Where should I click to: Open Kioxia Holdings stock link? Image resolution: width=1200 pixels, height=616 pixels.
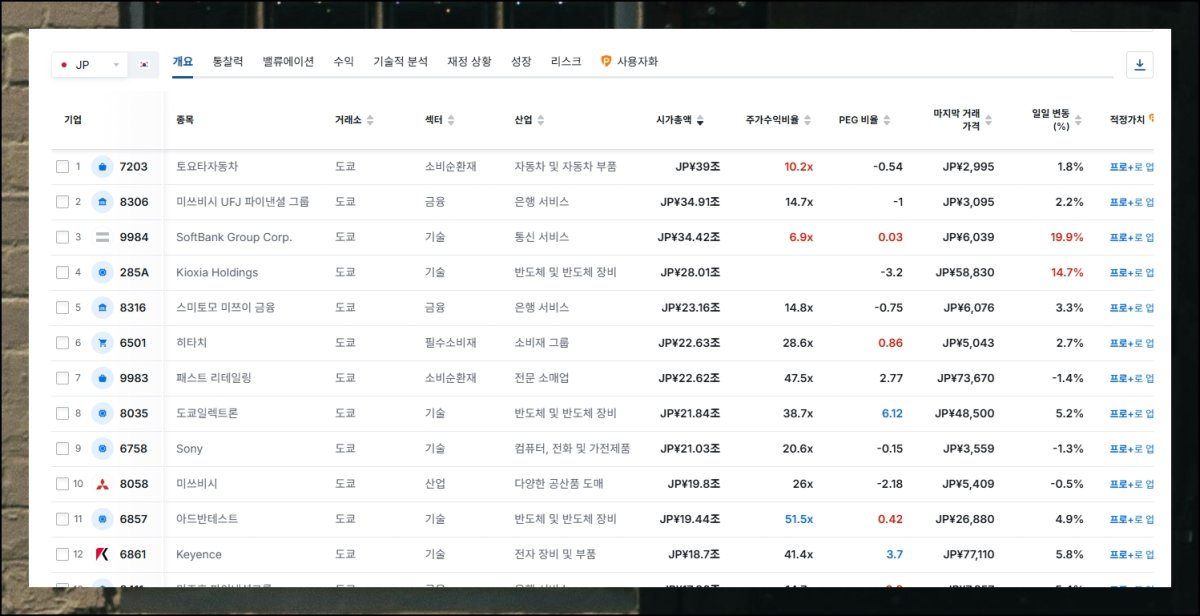[x=217, y=272]
